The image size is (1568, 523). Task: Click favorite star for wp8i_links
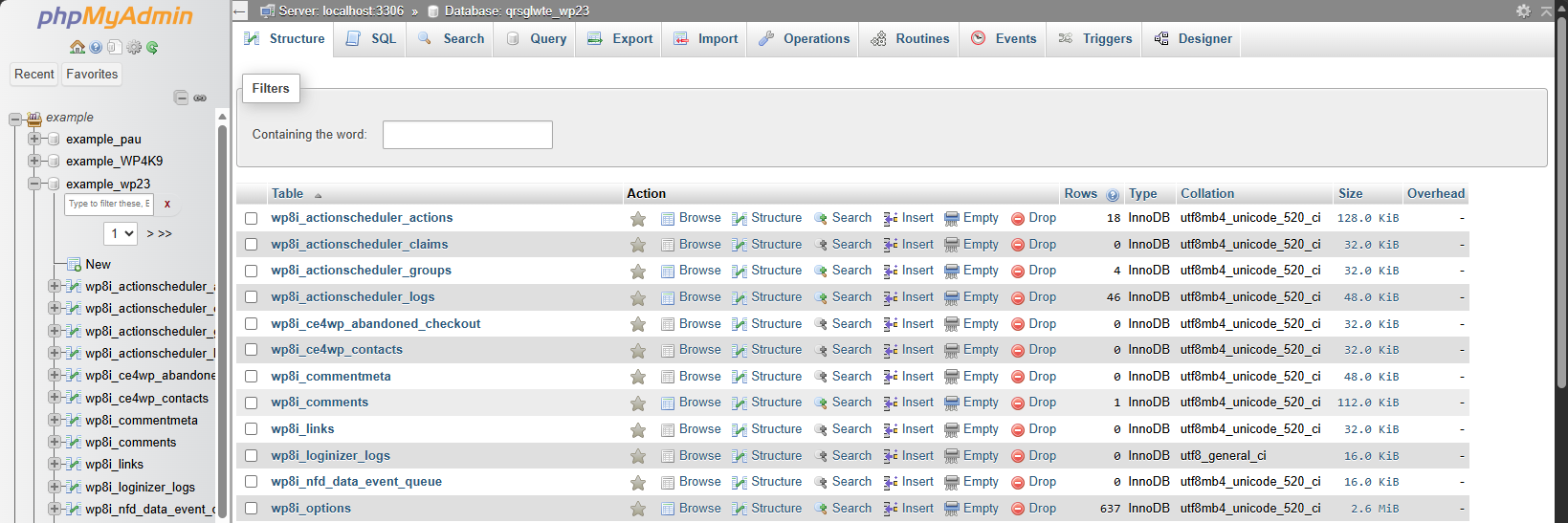coord(637,429)
